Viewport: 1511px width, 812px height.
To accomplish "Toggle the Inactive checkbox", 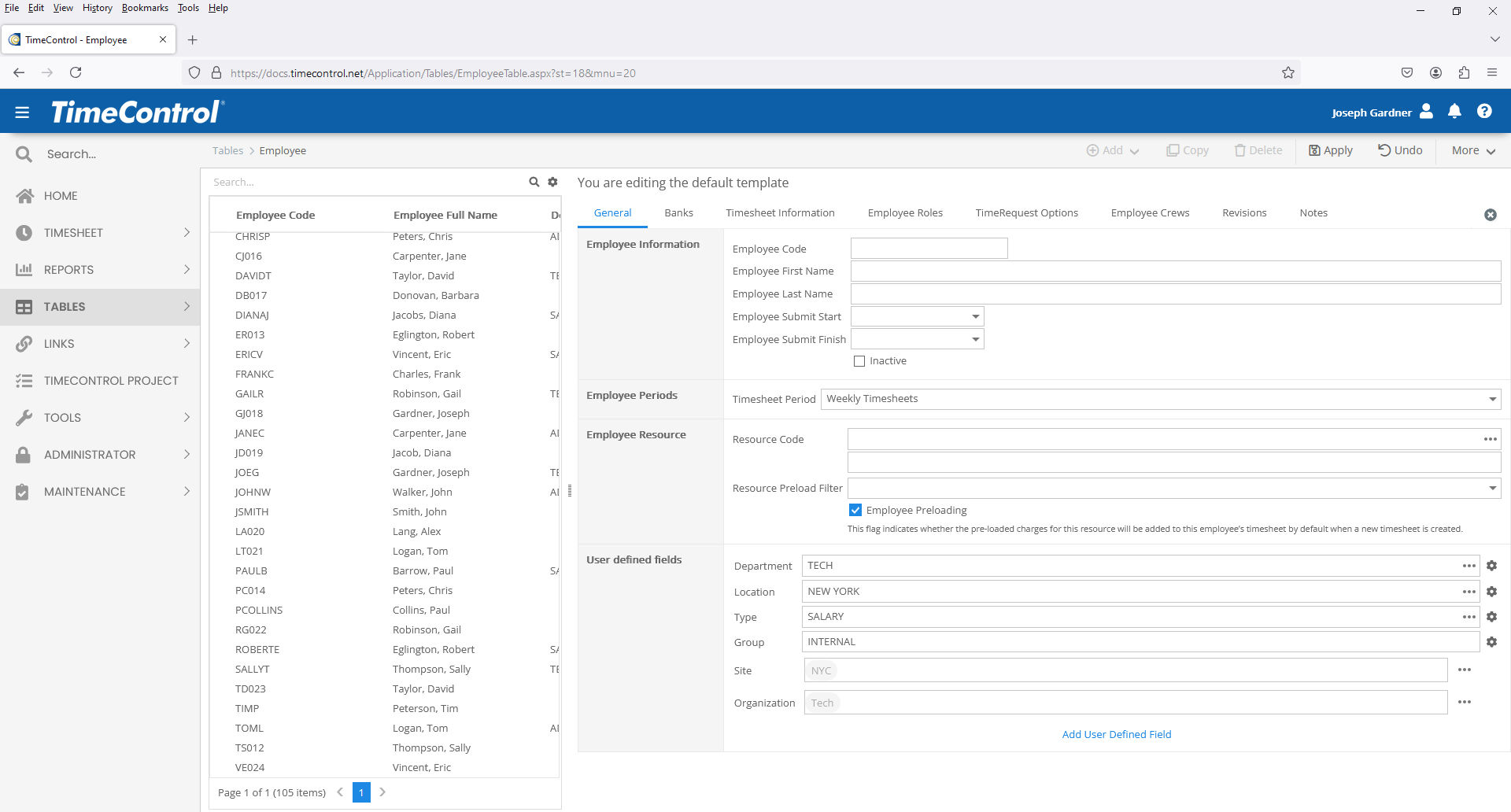I will tap(859, 361).
